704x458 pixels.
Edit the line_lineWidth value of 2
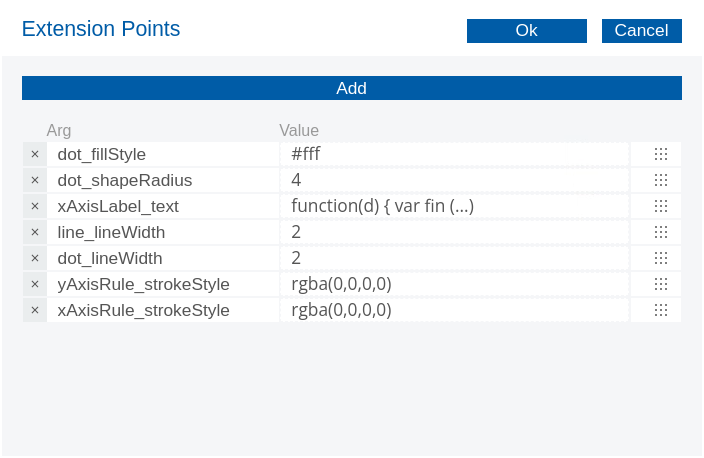(x=454, y=232)
